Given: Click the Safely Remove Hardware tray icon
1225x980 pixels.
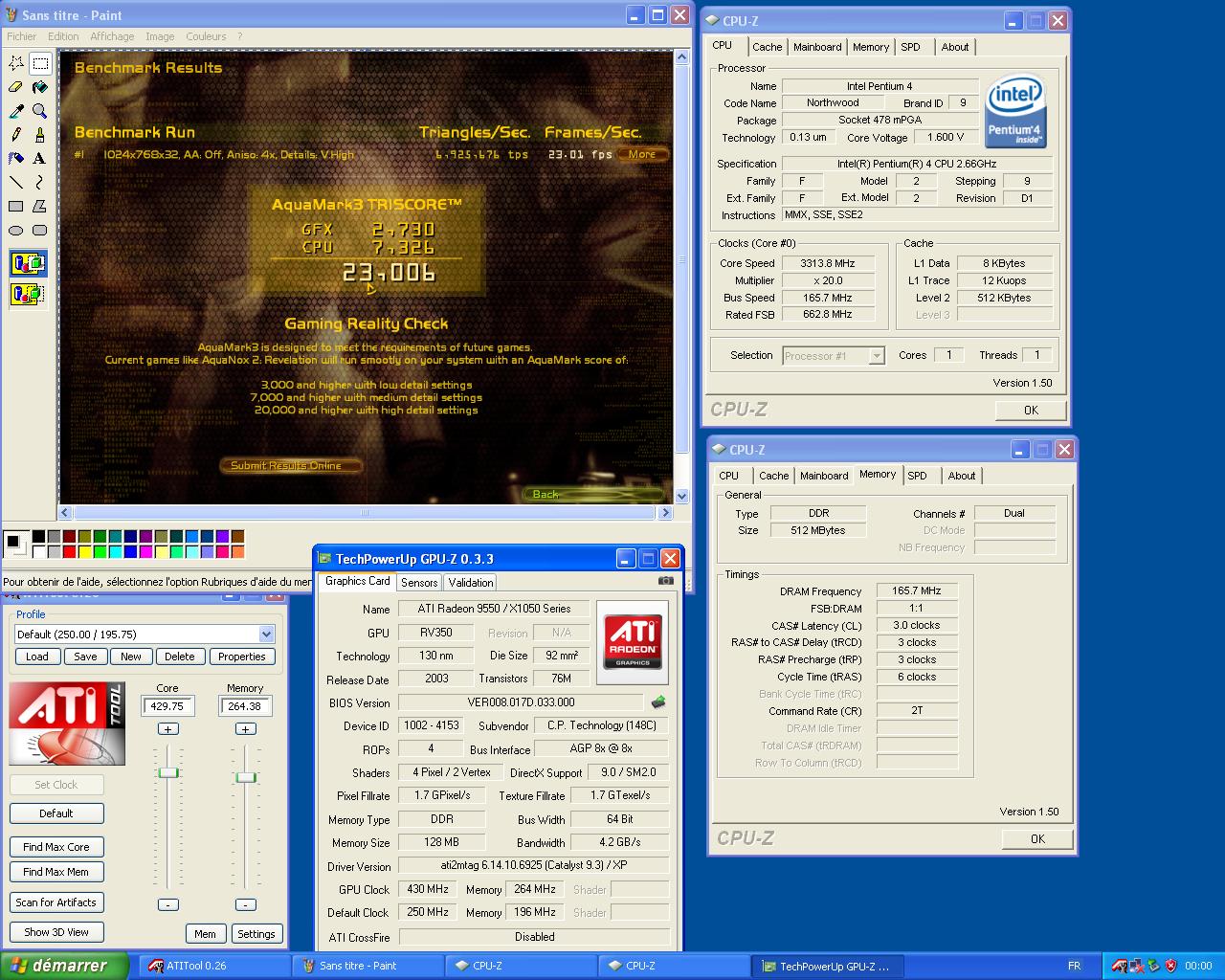Looking at the screenshot, I should click(x=1153, y=966).
